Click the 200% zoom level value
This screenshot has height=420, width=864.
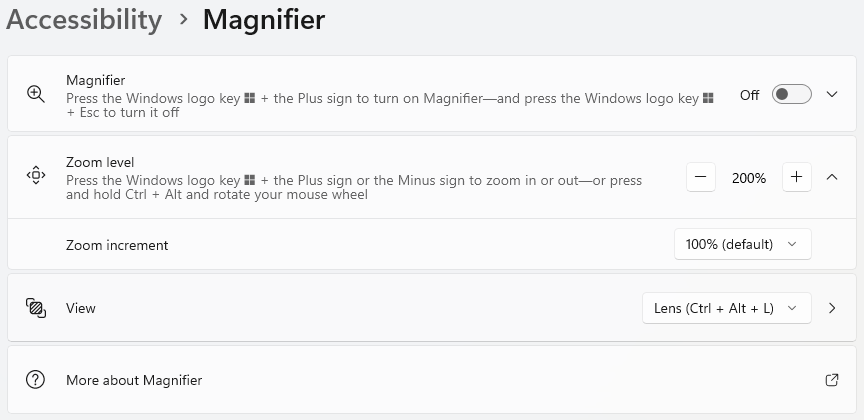coord(749,177)
